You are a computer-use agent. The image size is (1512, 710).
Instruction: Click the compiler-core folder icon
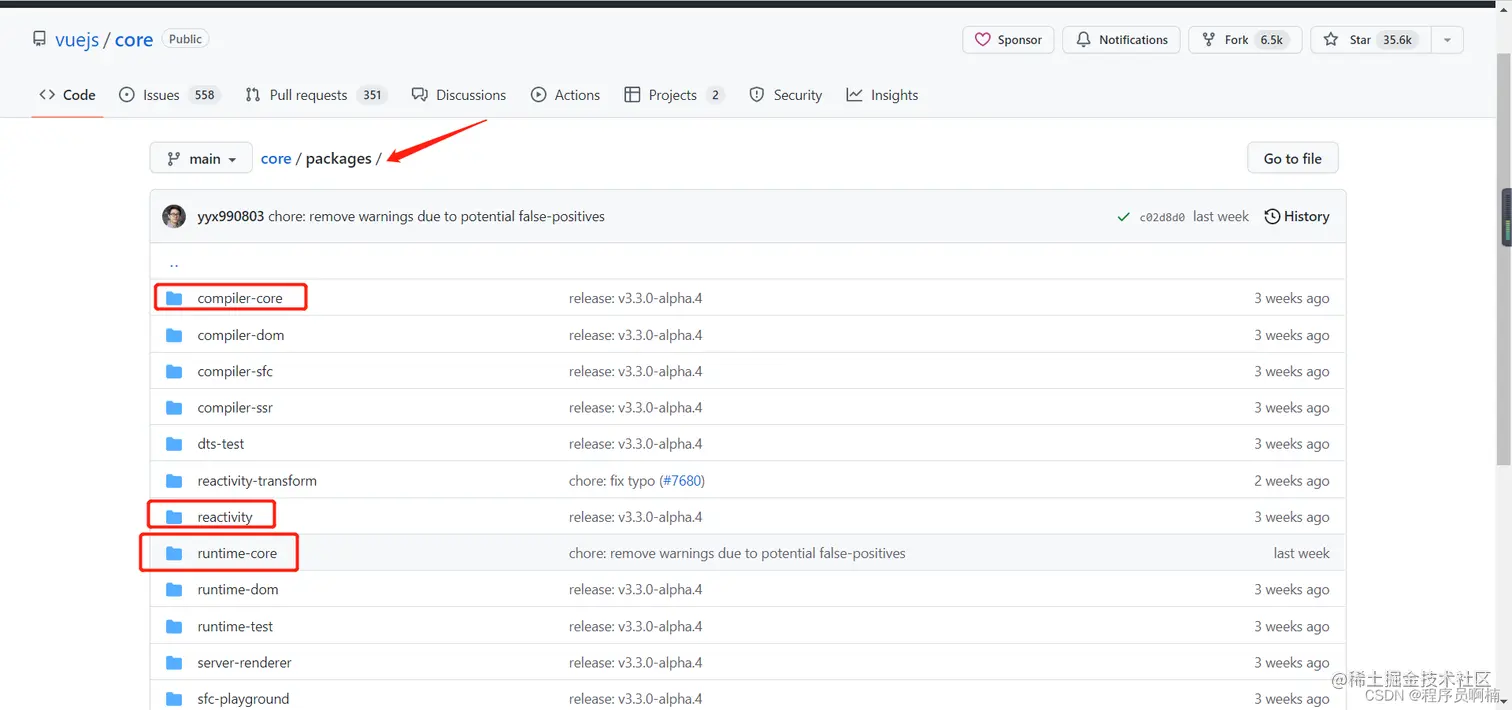click(174, 298)
